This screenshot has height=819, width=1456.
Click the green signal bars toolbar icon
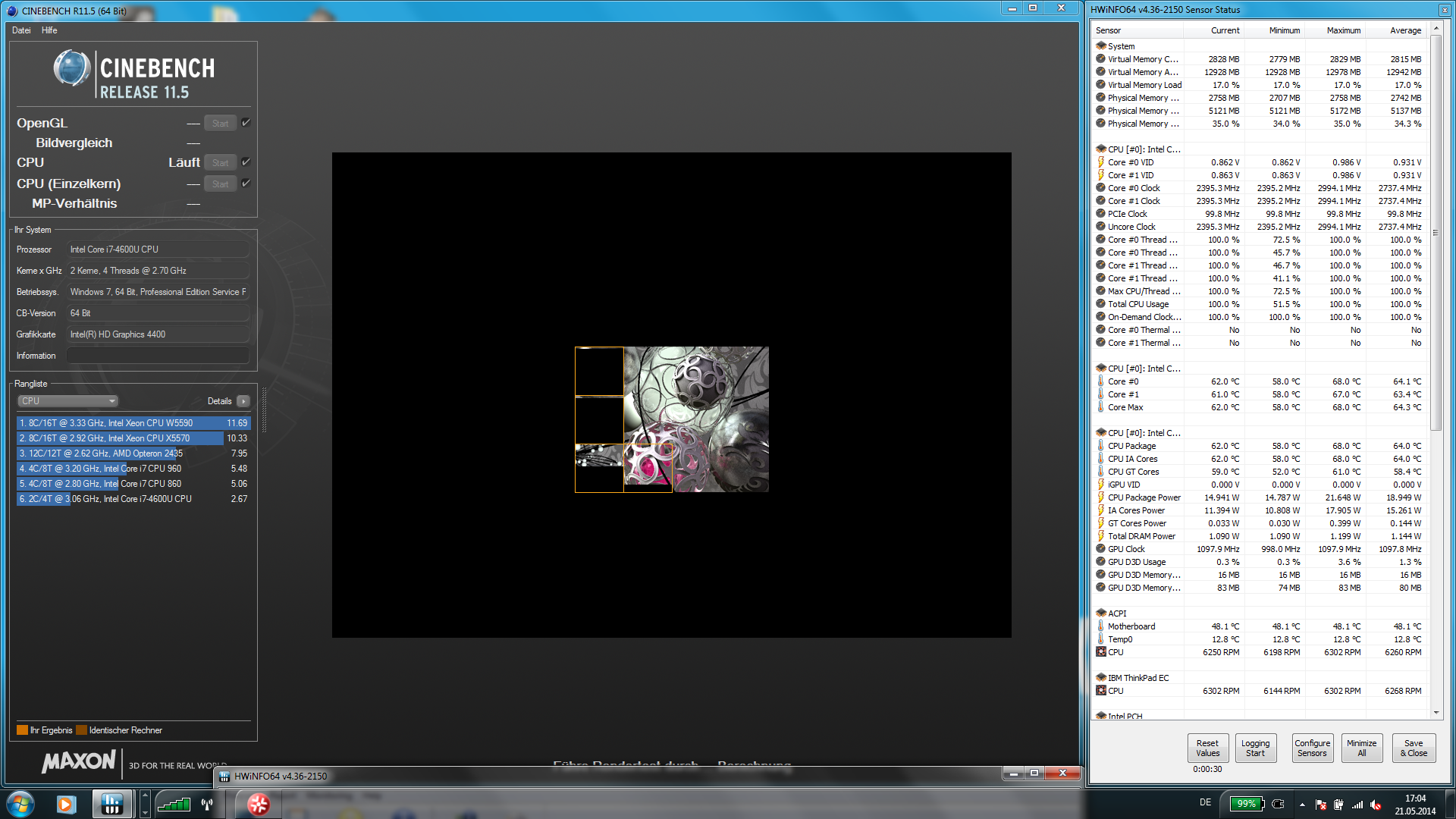174,804
